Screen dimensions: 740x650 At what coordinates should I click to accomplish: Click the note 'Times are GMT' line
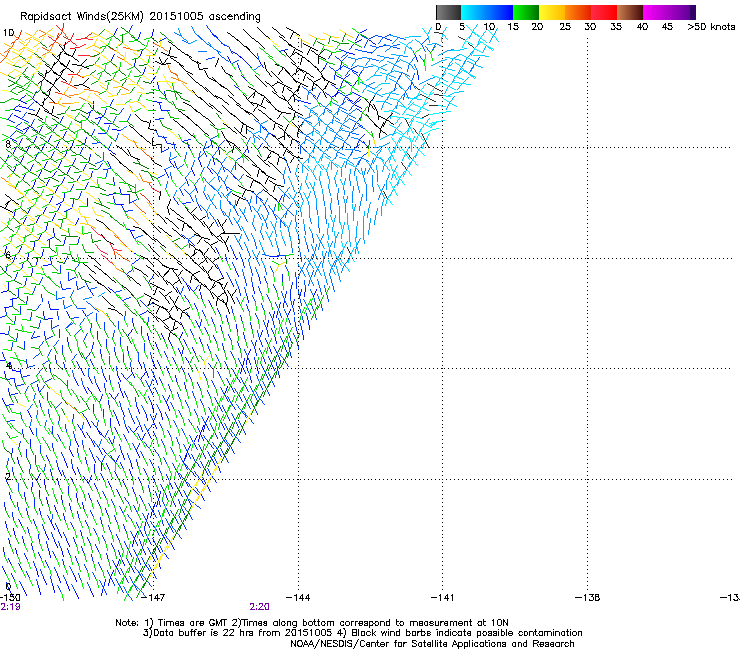click(312, 623)
